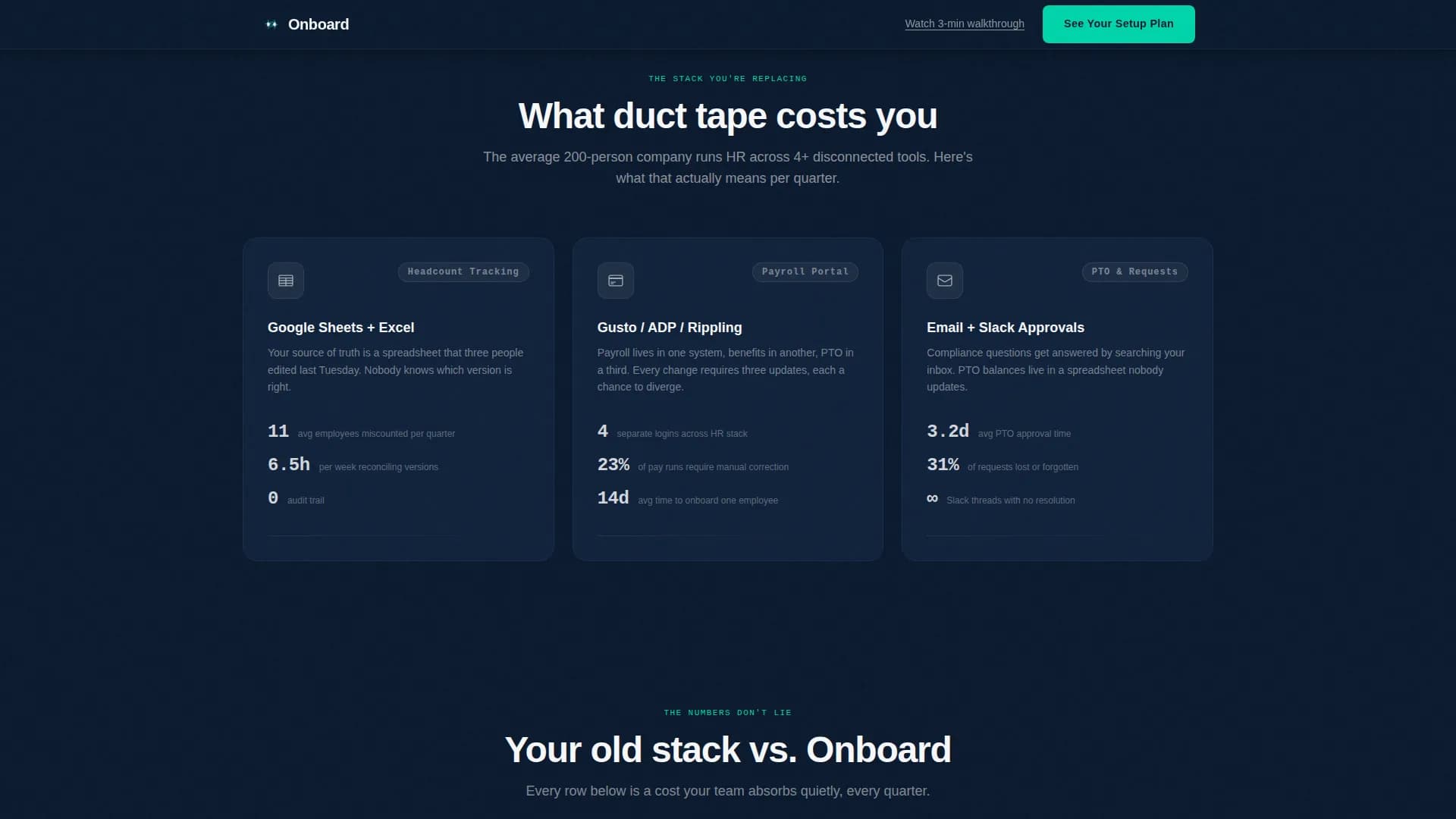
Task: Click the envelope icon on Email card
Action: pyautogui.click(x=945, y=281)
